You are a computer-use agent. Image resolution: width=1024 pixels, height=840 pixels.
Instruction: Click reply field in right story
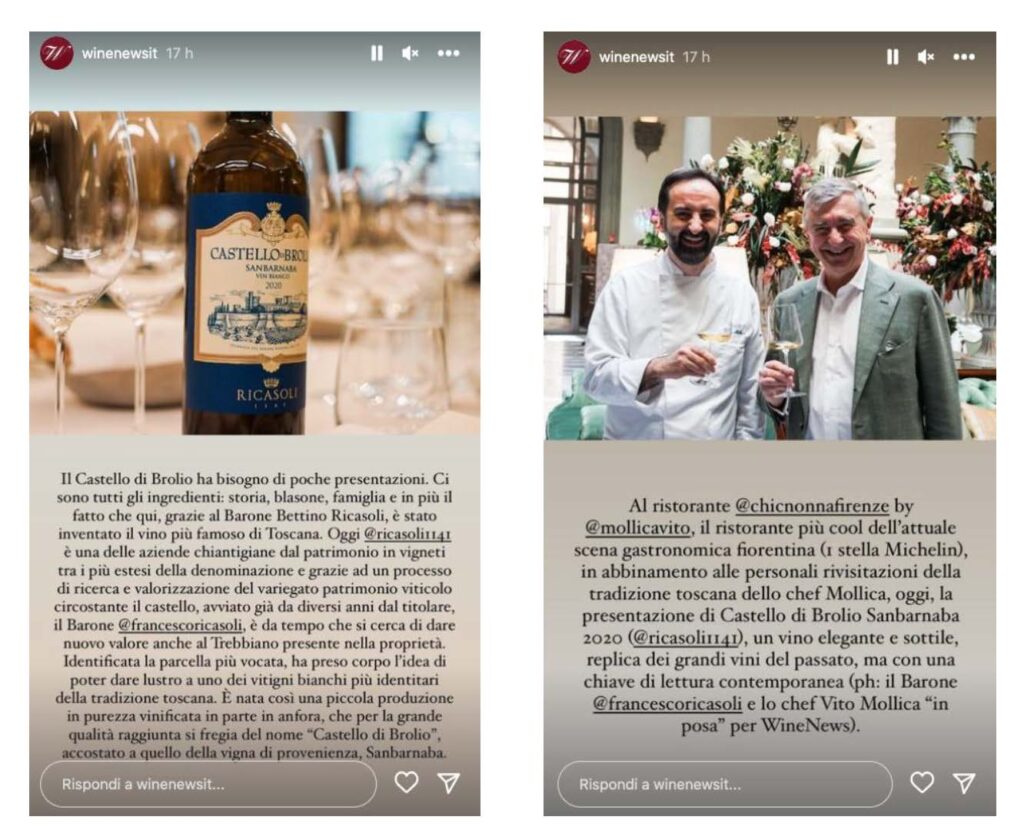click(x=725, y=784)
